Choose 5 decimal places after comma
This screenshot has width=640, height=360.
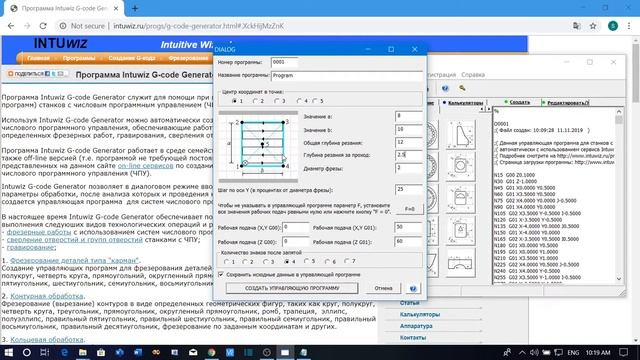tap(307, 261)
